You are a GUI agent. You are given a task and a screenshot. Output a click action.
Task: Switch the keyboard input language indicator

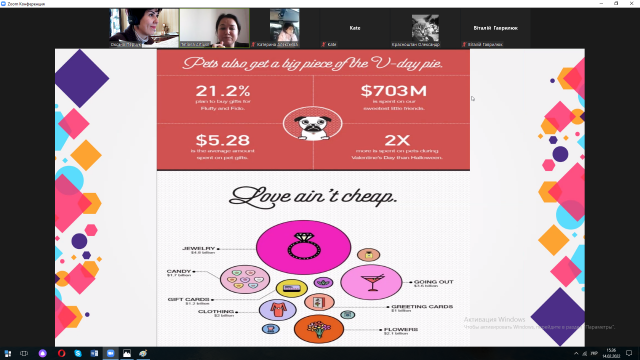594,353
